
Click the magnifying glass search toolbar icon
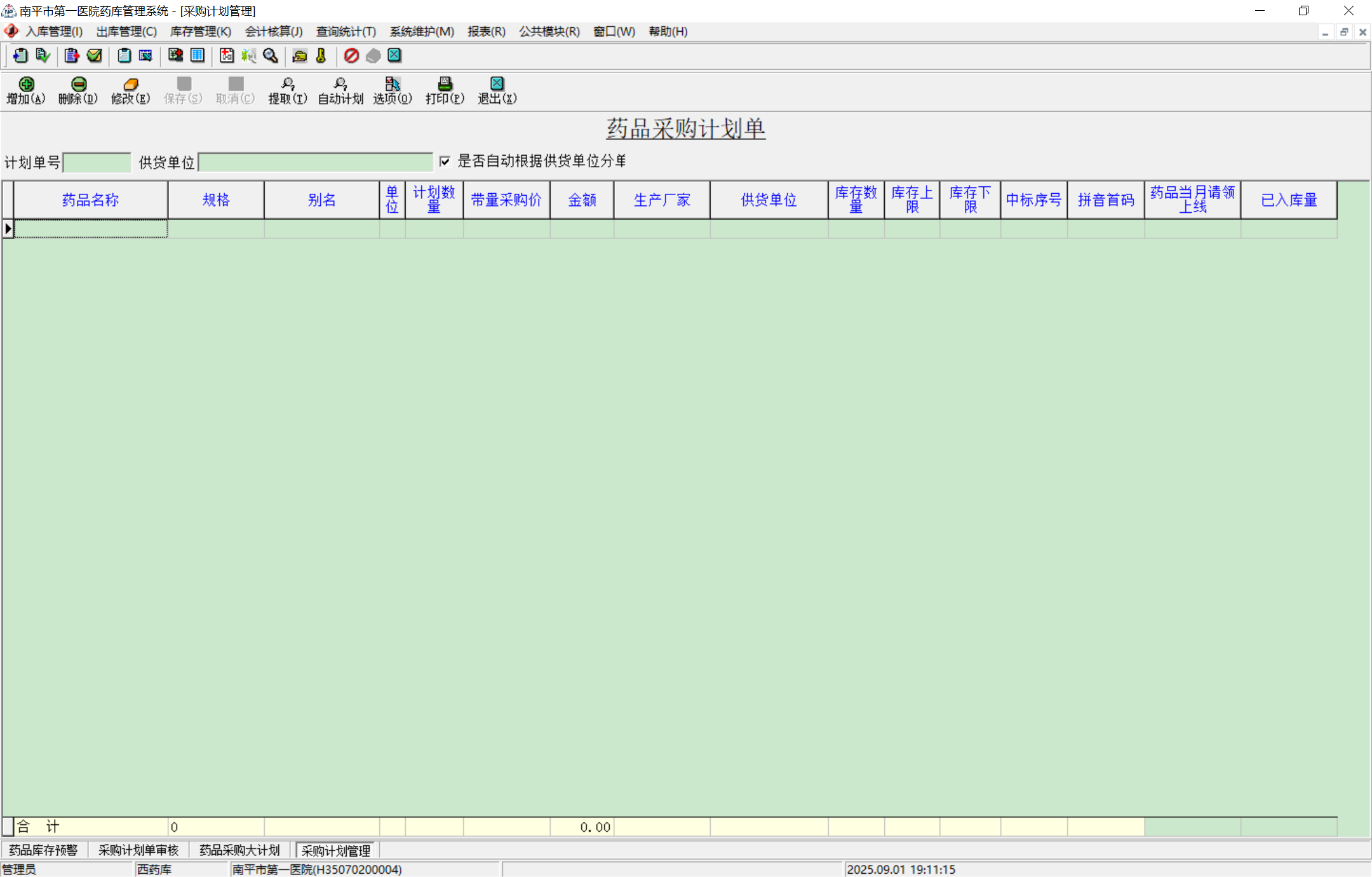coord(271,56)
